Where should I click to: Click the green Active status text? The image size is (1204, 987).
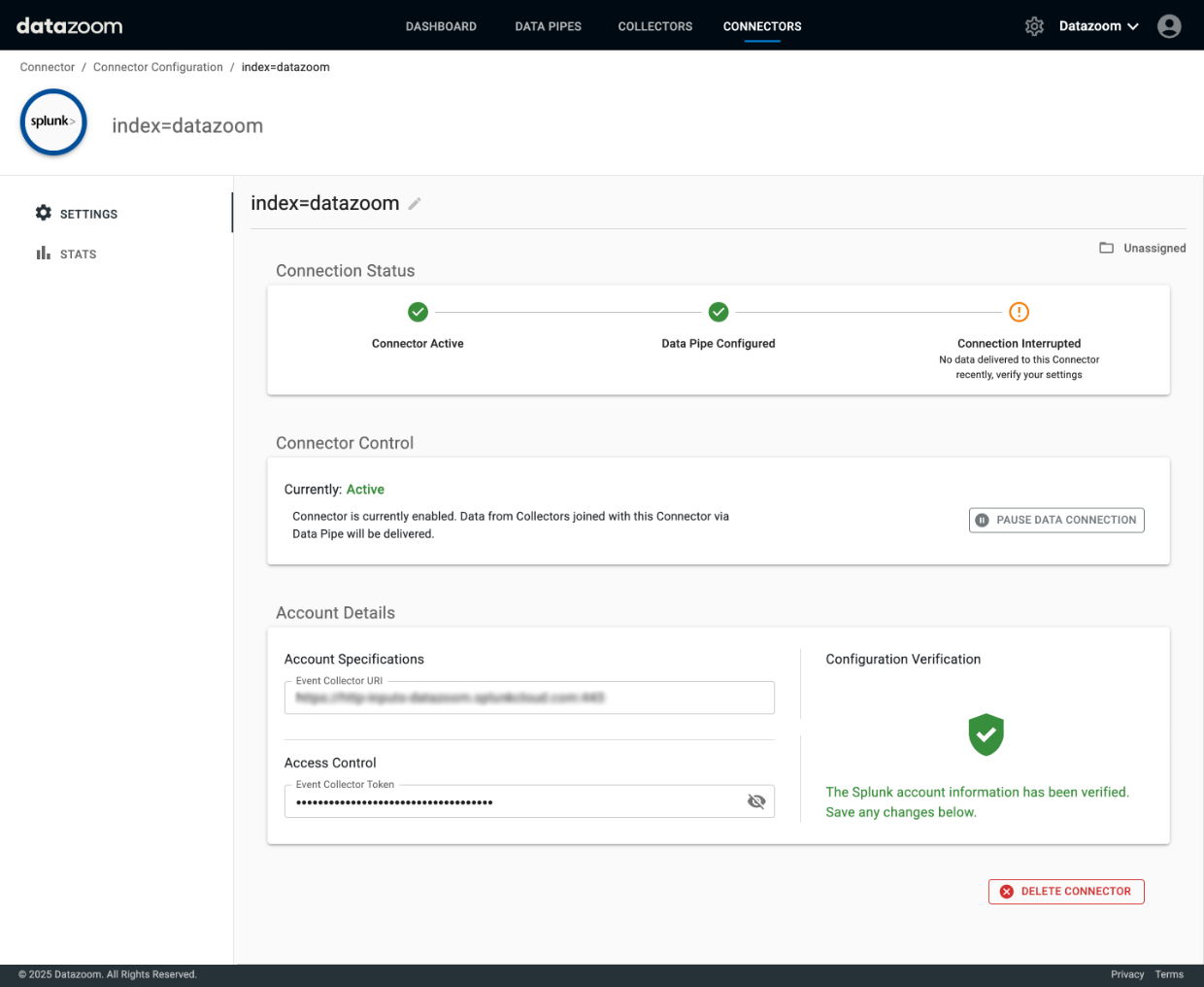365,490
